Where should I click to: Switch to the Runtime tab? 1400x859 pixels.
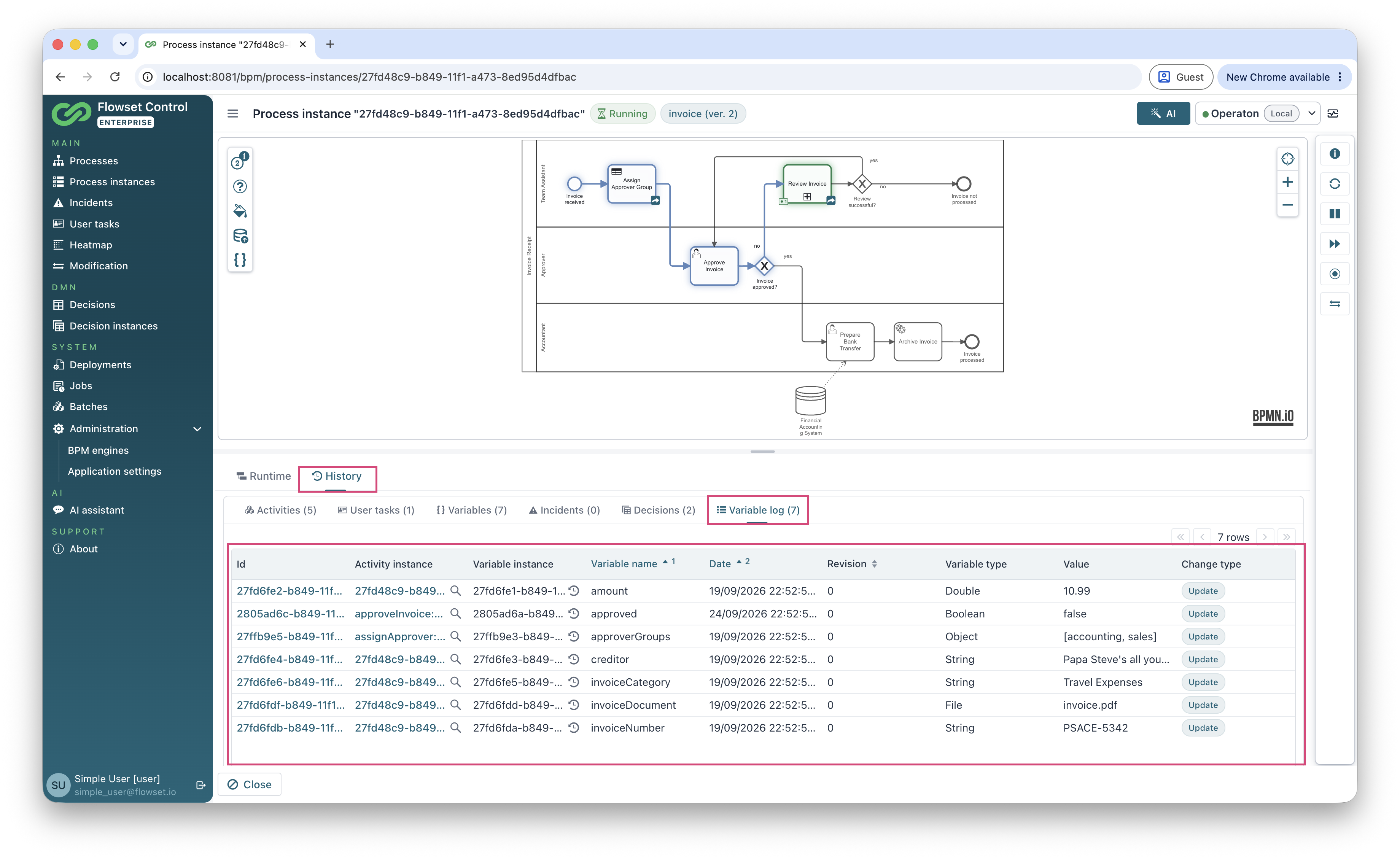pos(264,476)
